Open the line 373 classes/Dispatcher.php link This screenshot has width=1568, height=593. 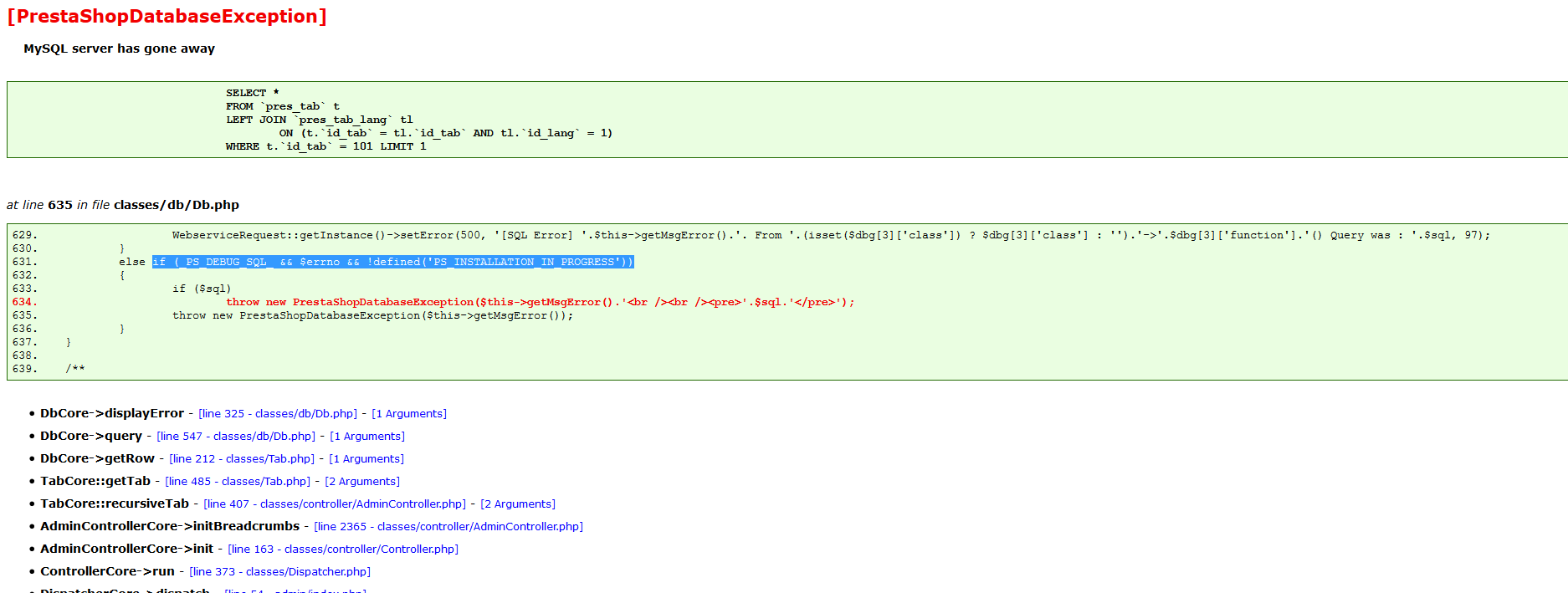click(279, 572)
